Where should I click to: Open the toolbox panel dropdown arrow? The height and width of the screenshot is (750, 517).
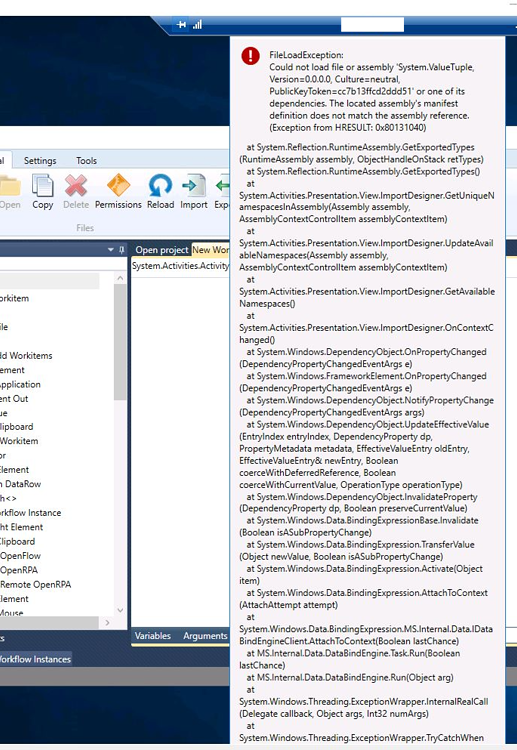pyautogui.click(x=110, y=250)
